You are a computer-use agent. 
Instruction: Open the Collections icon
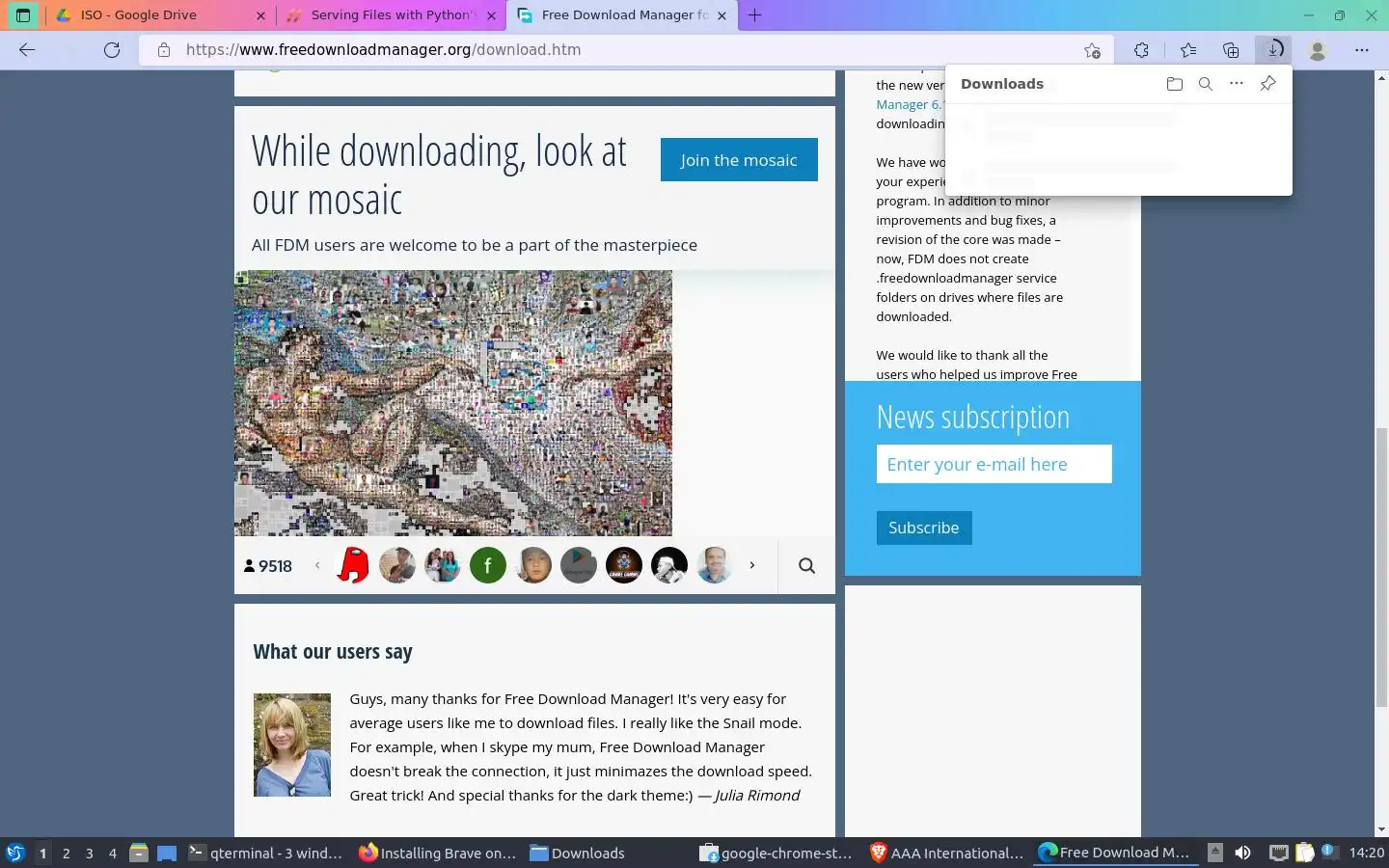tap(1231, 50)
